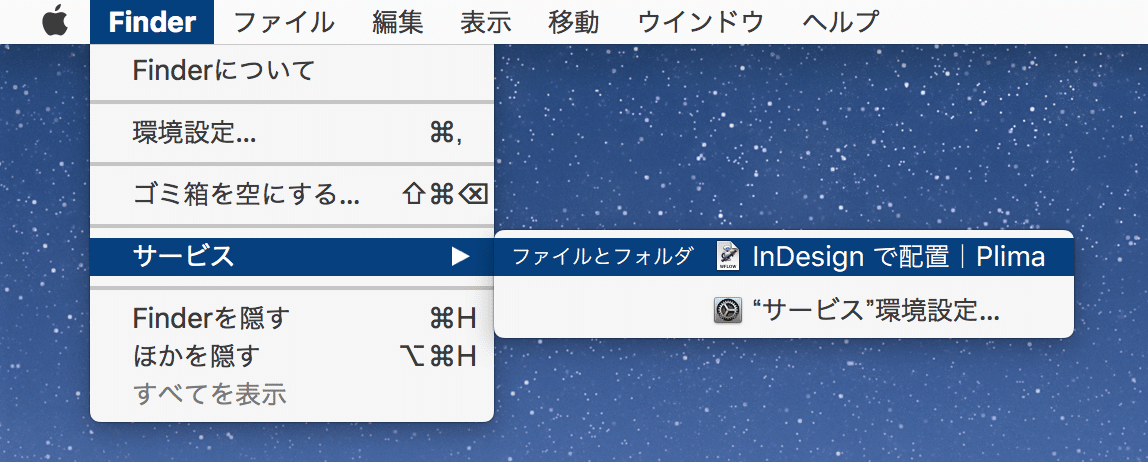Expand the サービス submenu
The image size is (1148, 462).
point(292,256)
